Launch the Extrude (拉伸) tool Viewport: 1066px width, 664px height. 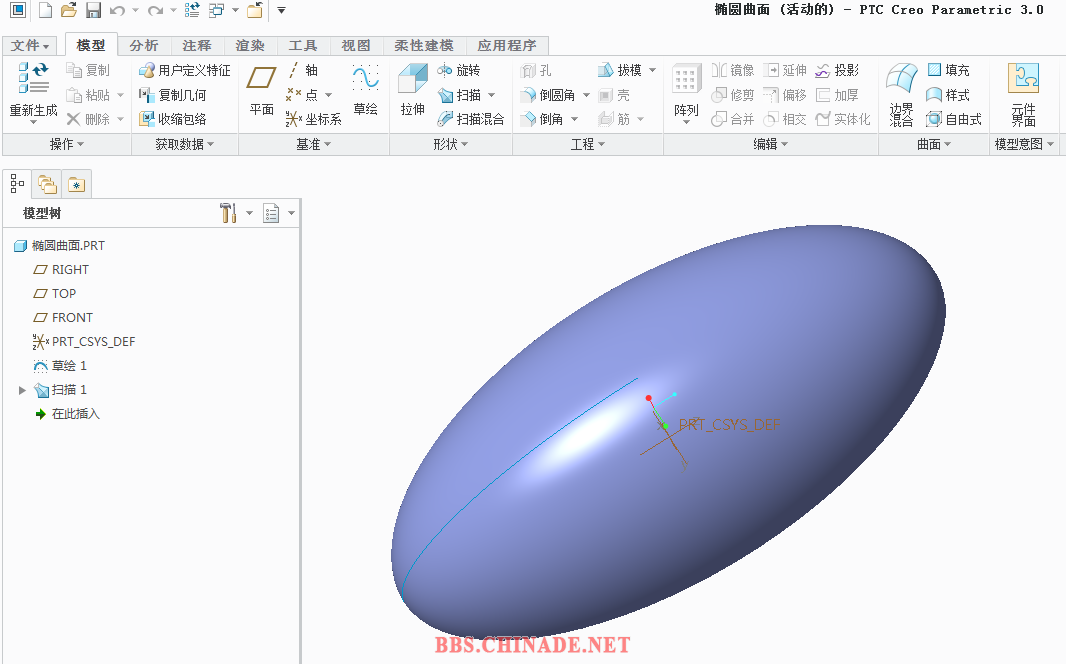click(413, 90)
